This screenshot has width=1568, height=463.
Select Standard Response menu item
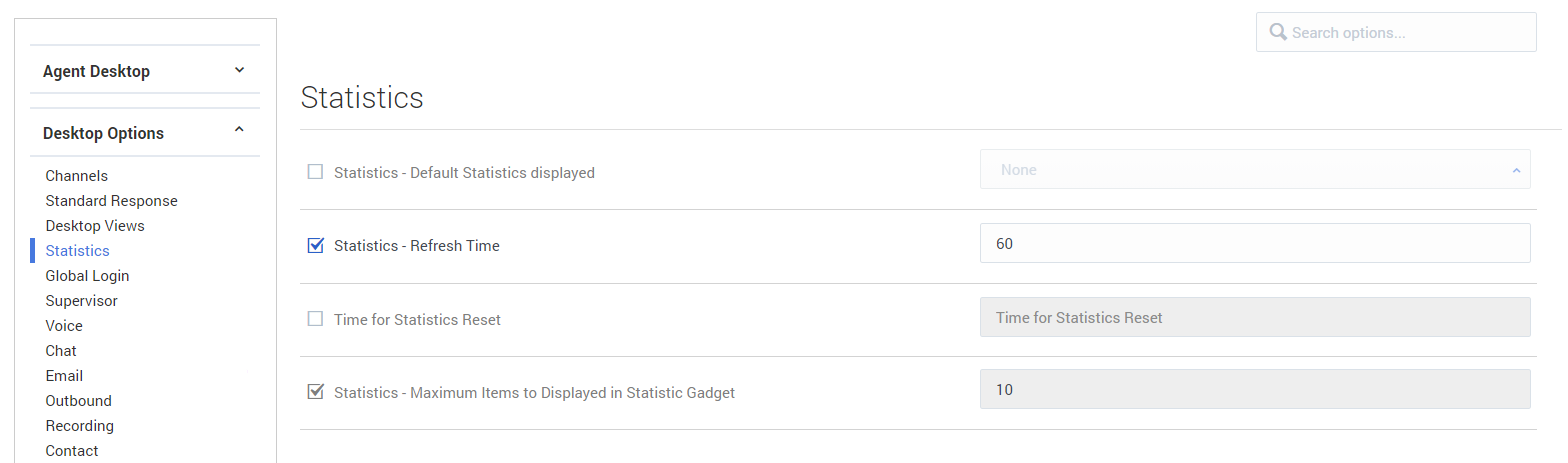111,201
